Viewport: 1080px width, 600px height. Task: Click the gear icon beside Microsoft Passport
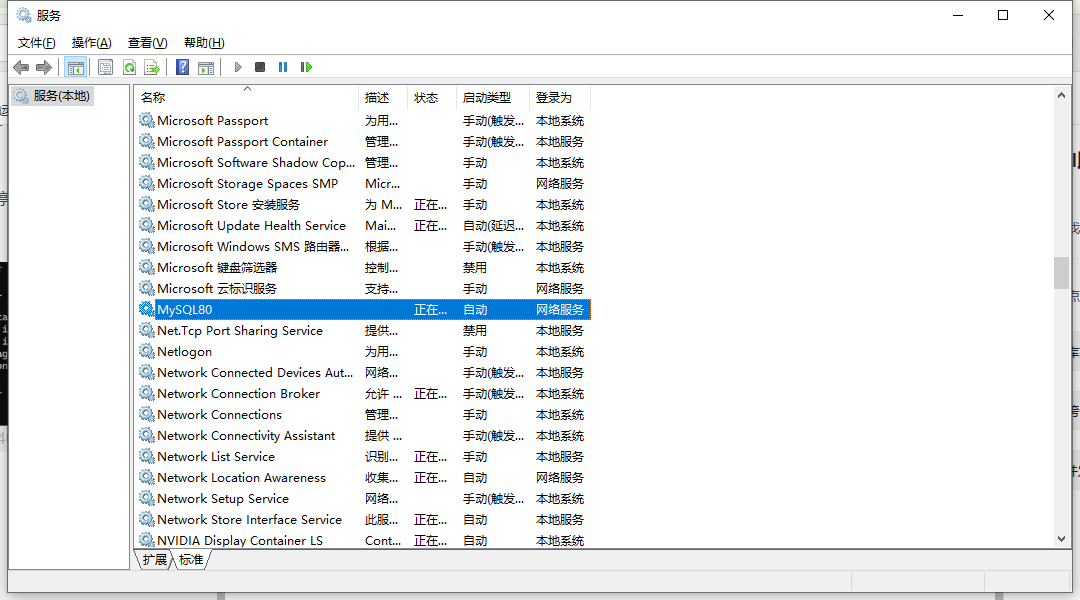[x=147, y=120]
